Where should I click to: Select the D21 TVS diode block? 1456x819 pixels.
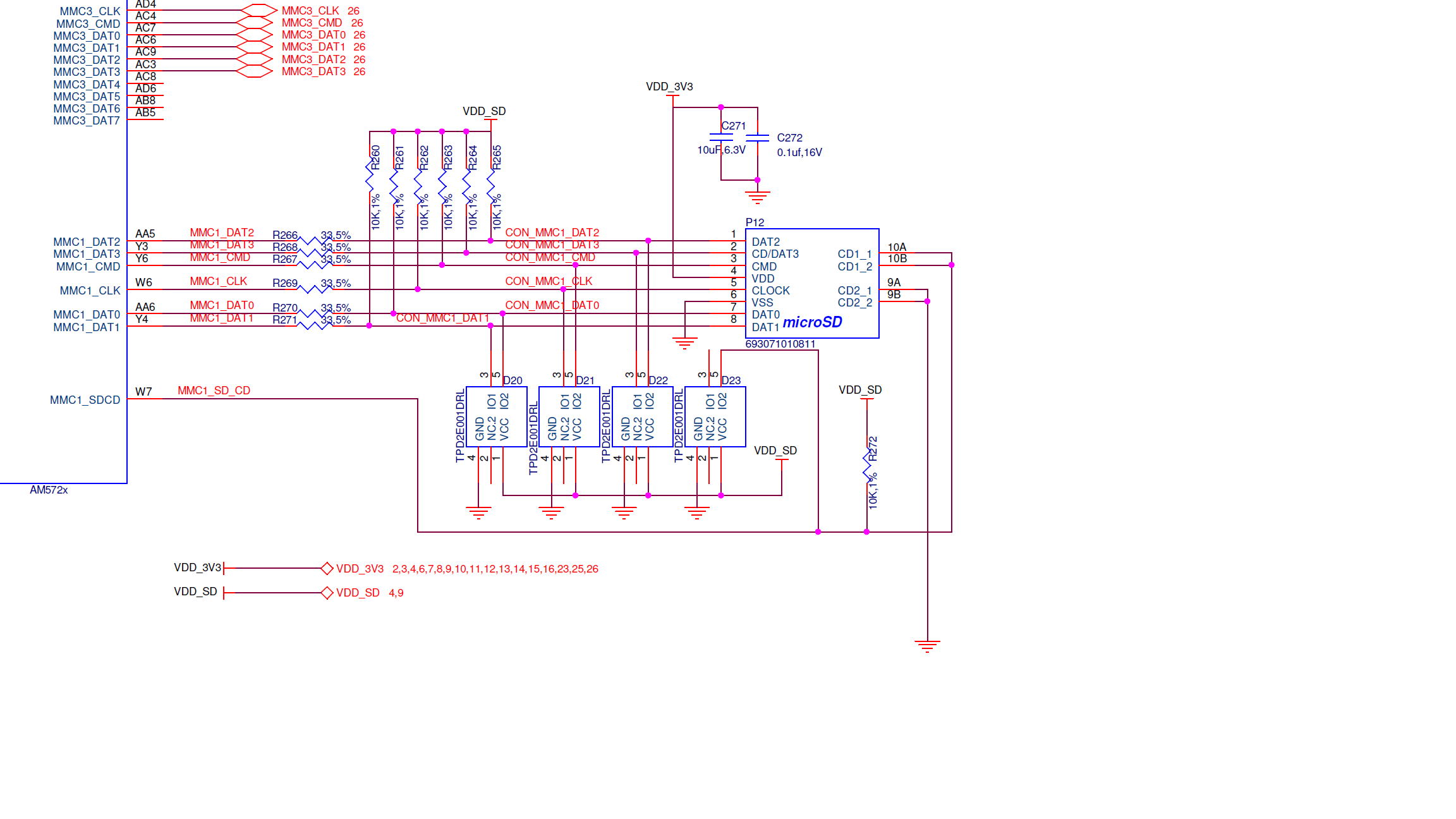click(569, 416)
